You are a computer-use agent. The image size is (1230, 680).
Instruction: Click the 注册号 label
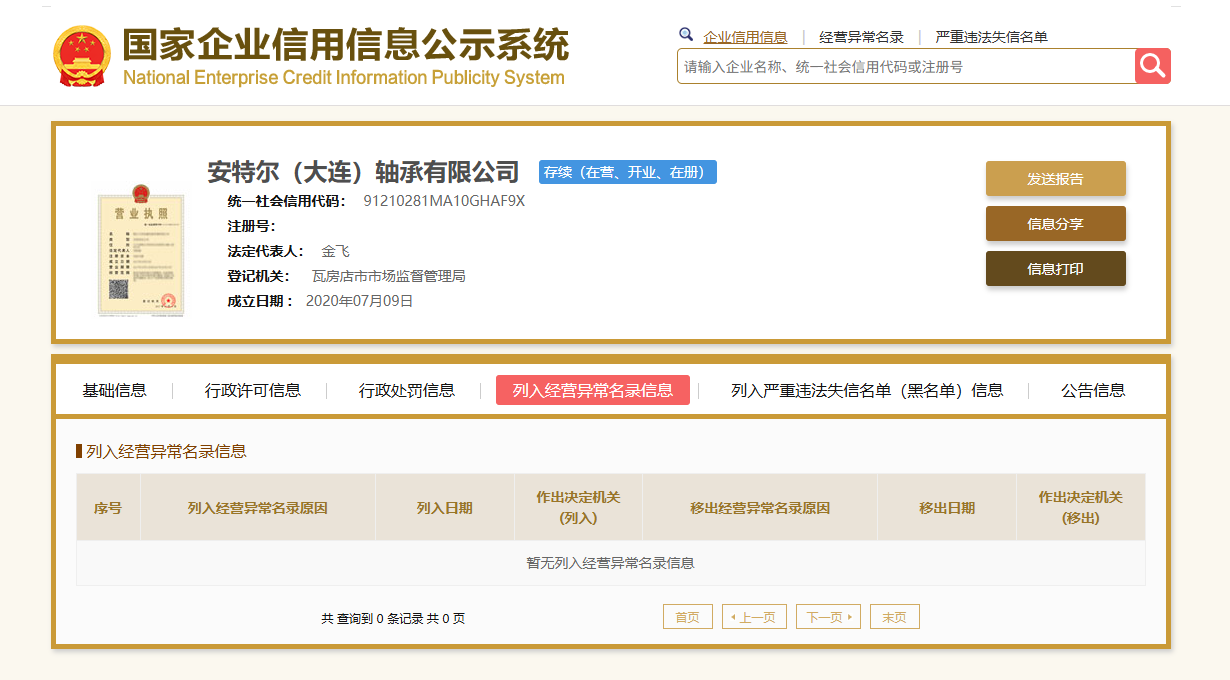tap(251, 226)
